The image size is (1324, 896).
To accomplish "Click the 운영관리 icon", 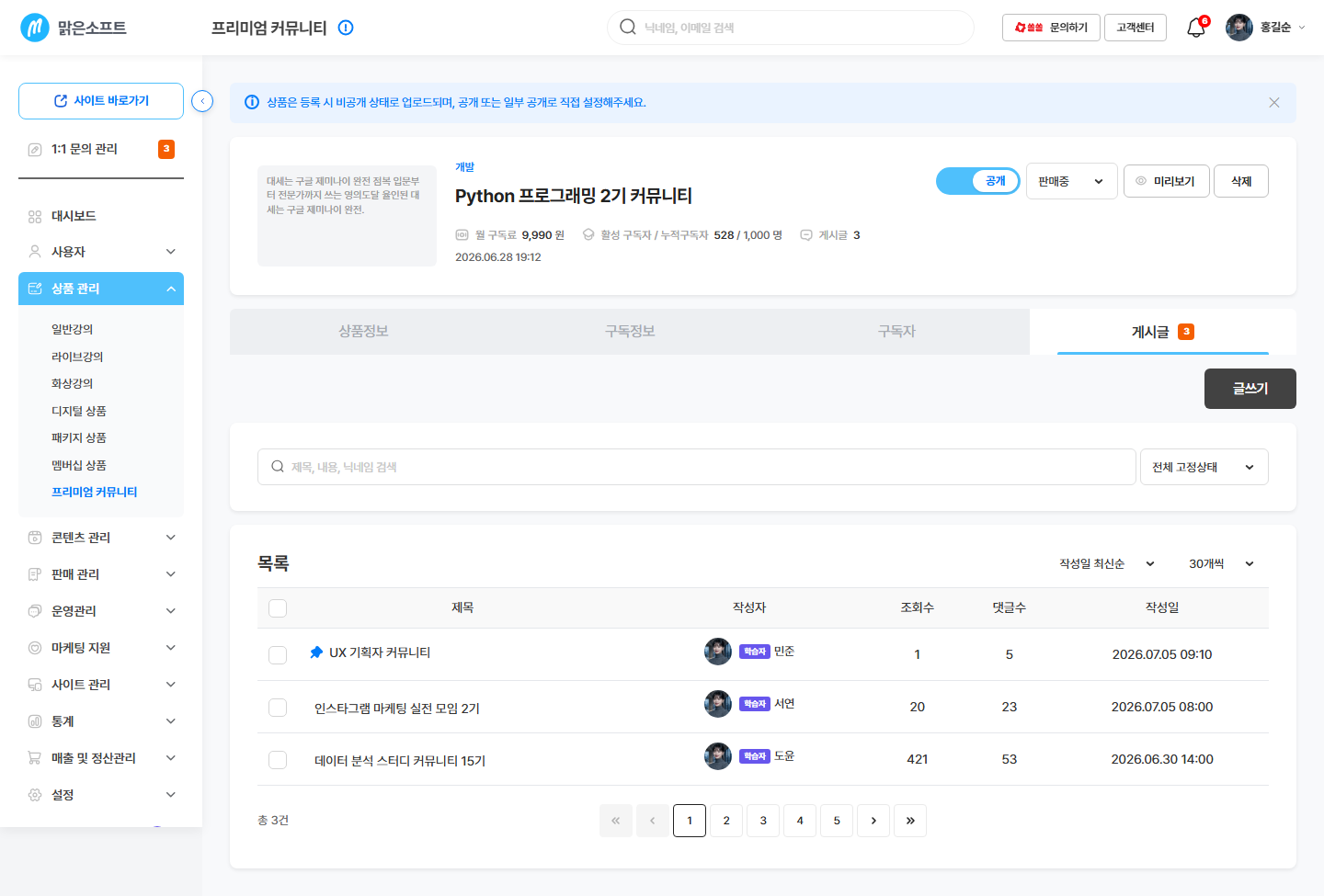I will (35, 611).
